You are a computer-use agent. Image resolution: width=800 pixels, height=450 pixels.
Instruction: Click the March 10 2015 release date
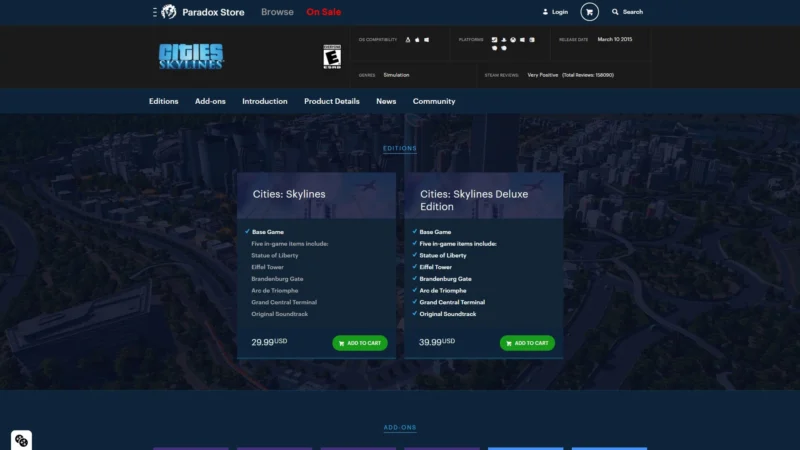point(615,39)
